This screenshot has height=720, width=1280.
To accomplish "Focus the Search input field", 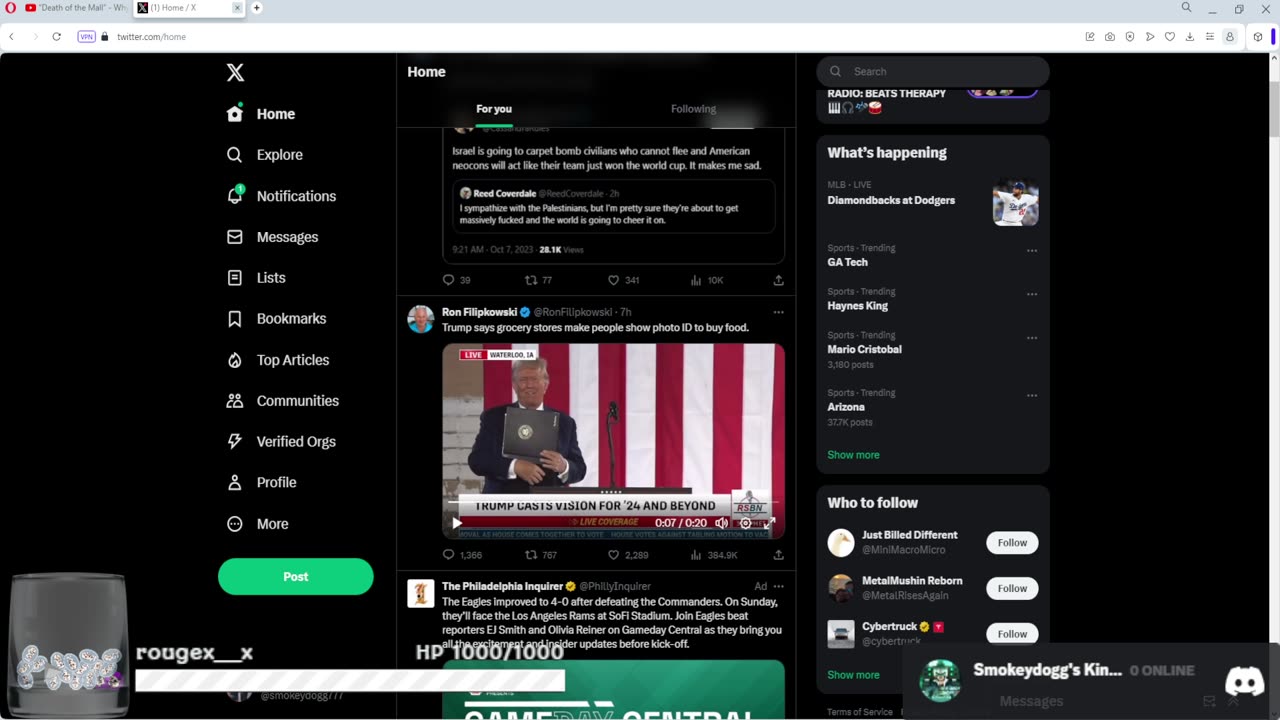I will coord(932,71).
